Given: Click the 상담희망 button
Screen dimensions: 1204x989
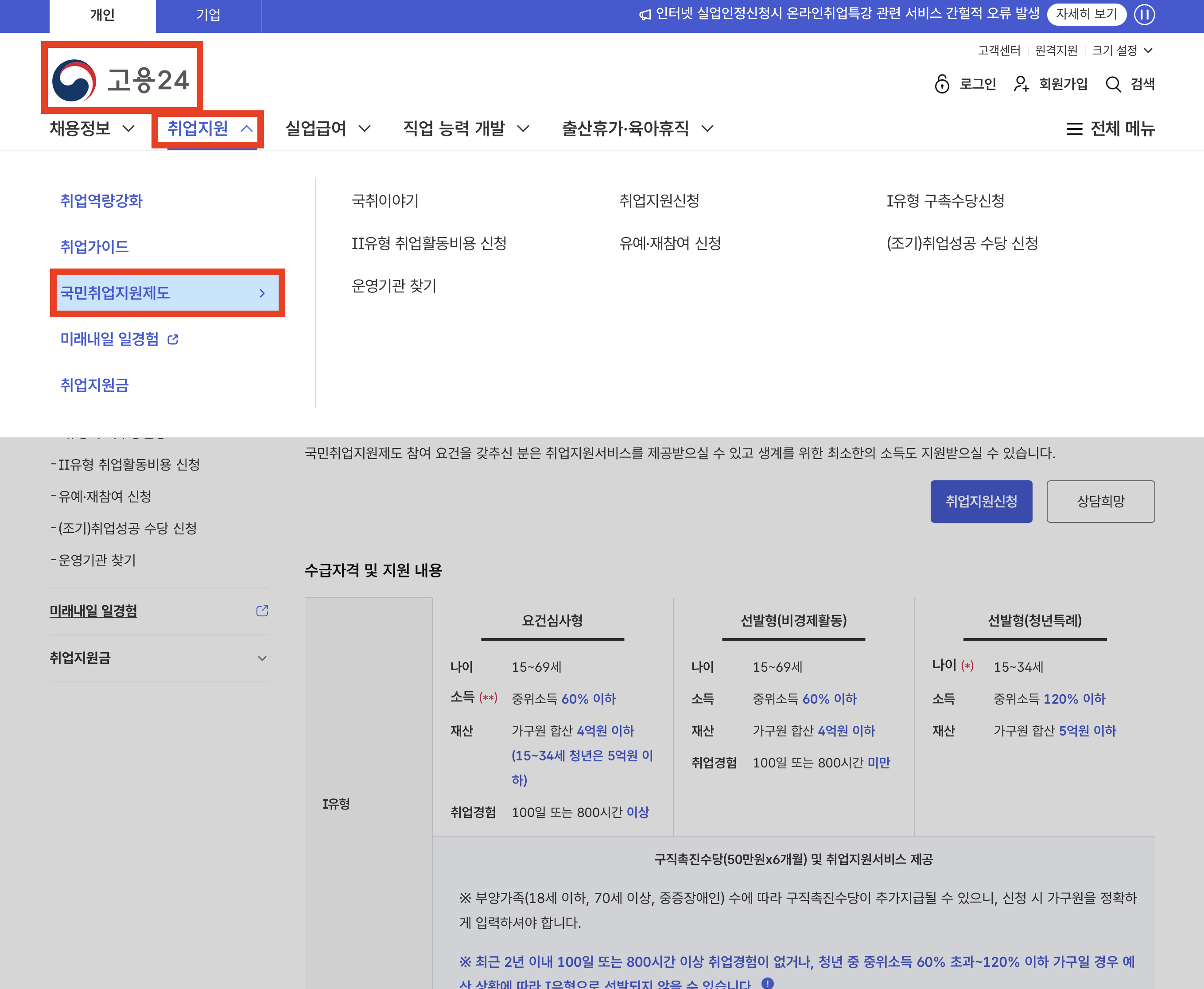Looking at the screenshot, I should (x=1100, y=501).
